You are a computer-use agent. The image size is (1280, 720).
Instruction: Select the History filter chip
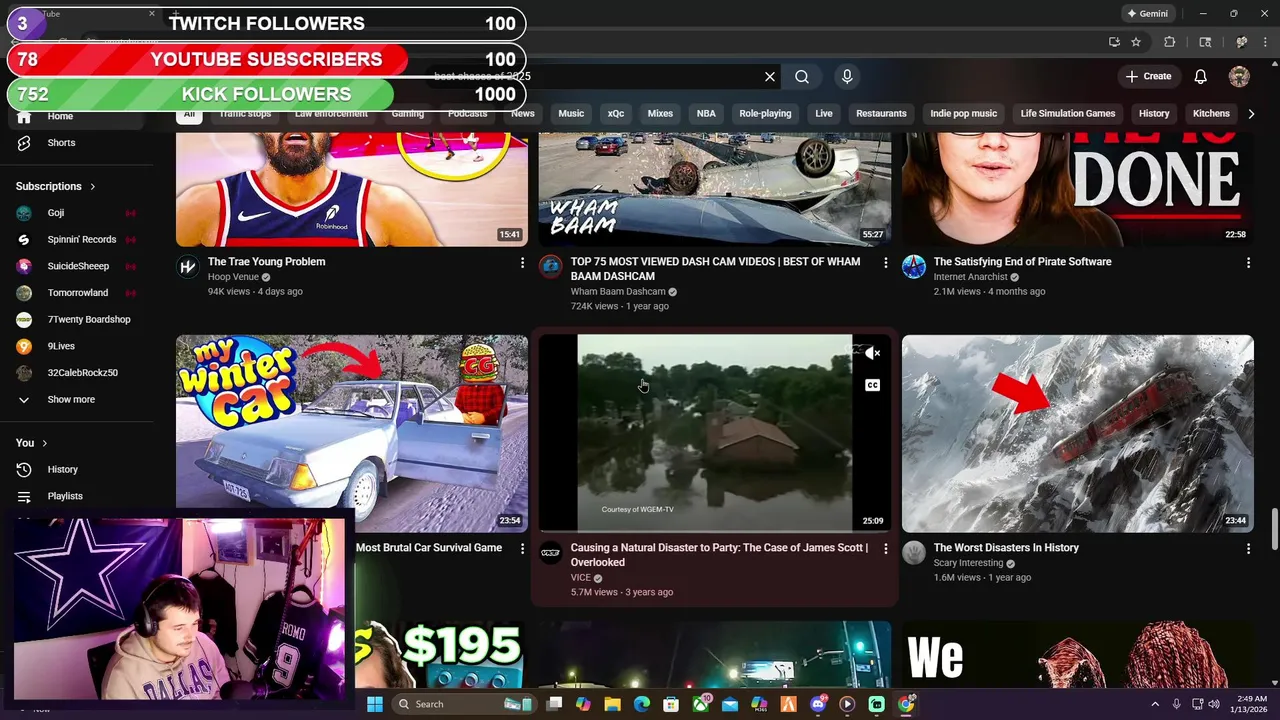pyautogui.click(x=1154, y=114)
